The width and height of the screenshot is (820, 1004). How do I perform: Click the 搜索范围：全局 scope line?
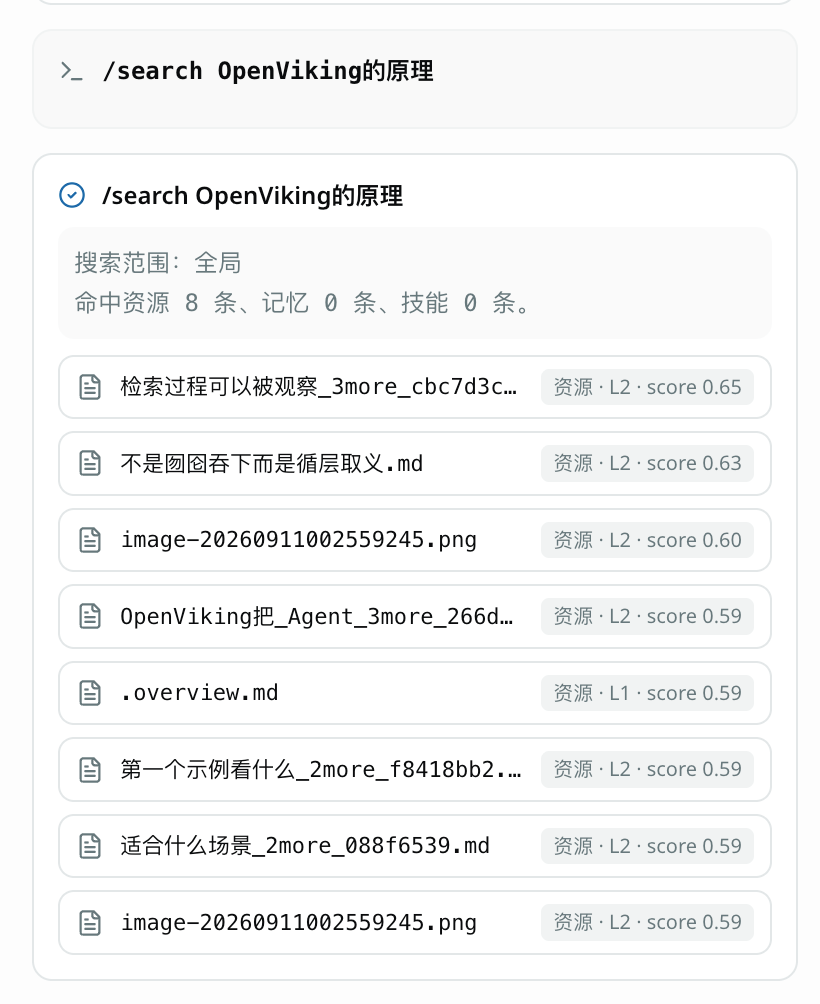tap(157, 263)
